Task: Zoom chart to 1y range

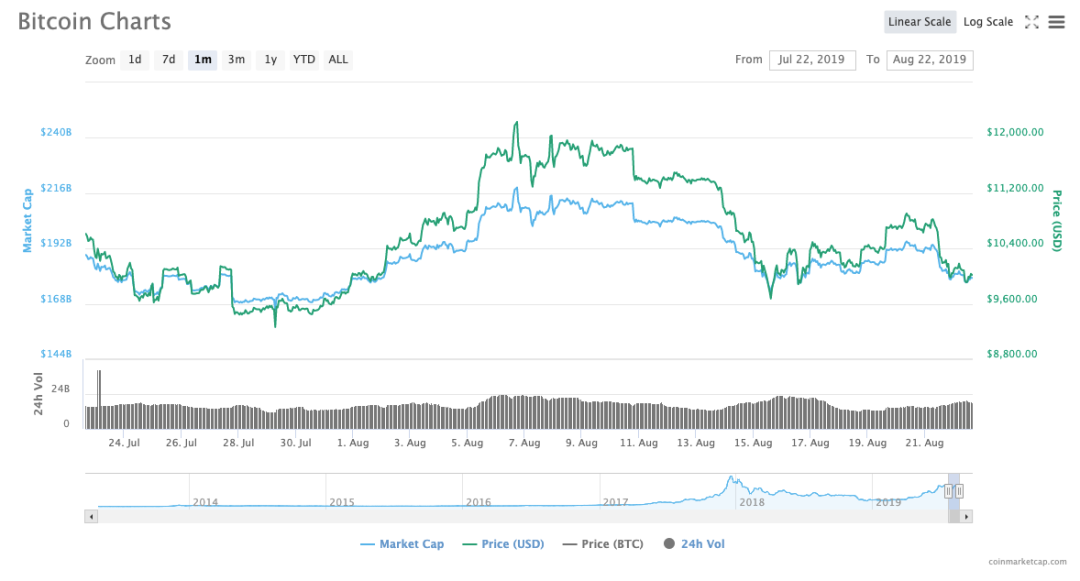Action: pos(270,60)
